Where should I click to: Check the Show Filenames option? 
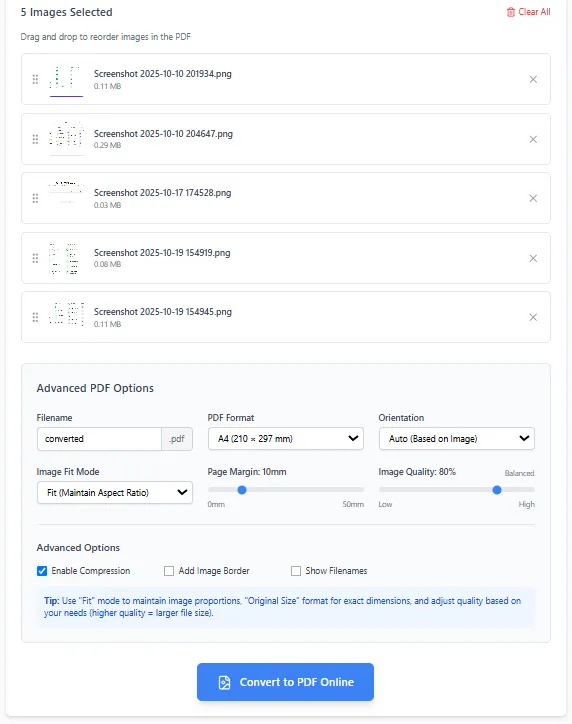point(296,571)
